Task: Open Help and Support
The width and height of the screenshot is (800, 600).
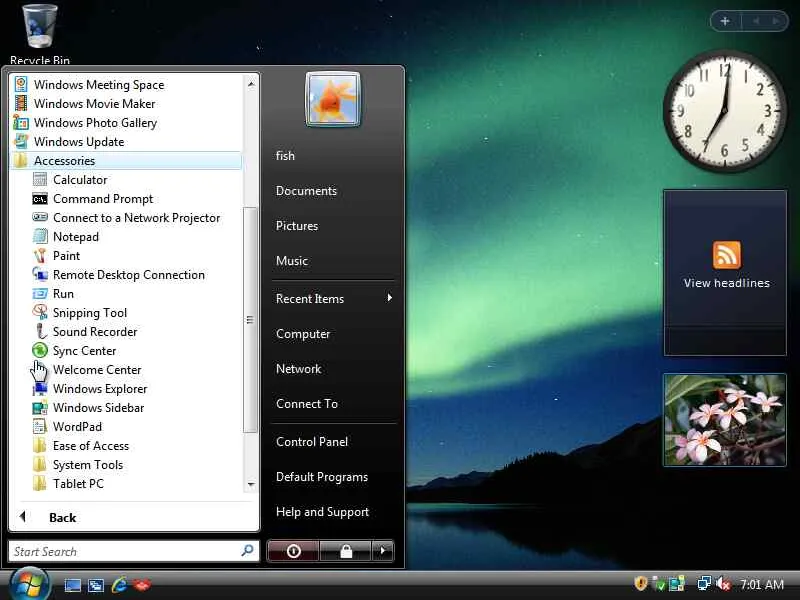Action: coord(322,512)
